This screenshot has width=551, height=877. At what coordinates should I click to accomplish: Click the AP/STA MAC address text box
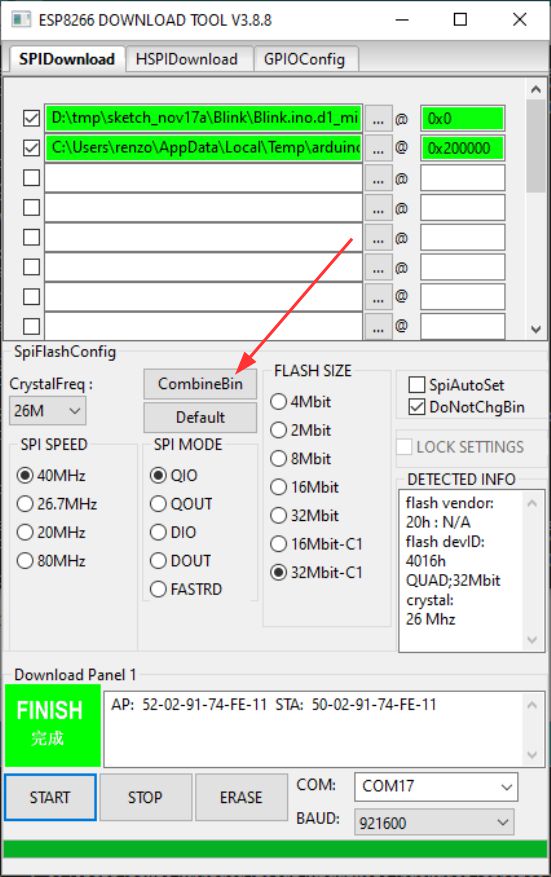point(324,729)
